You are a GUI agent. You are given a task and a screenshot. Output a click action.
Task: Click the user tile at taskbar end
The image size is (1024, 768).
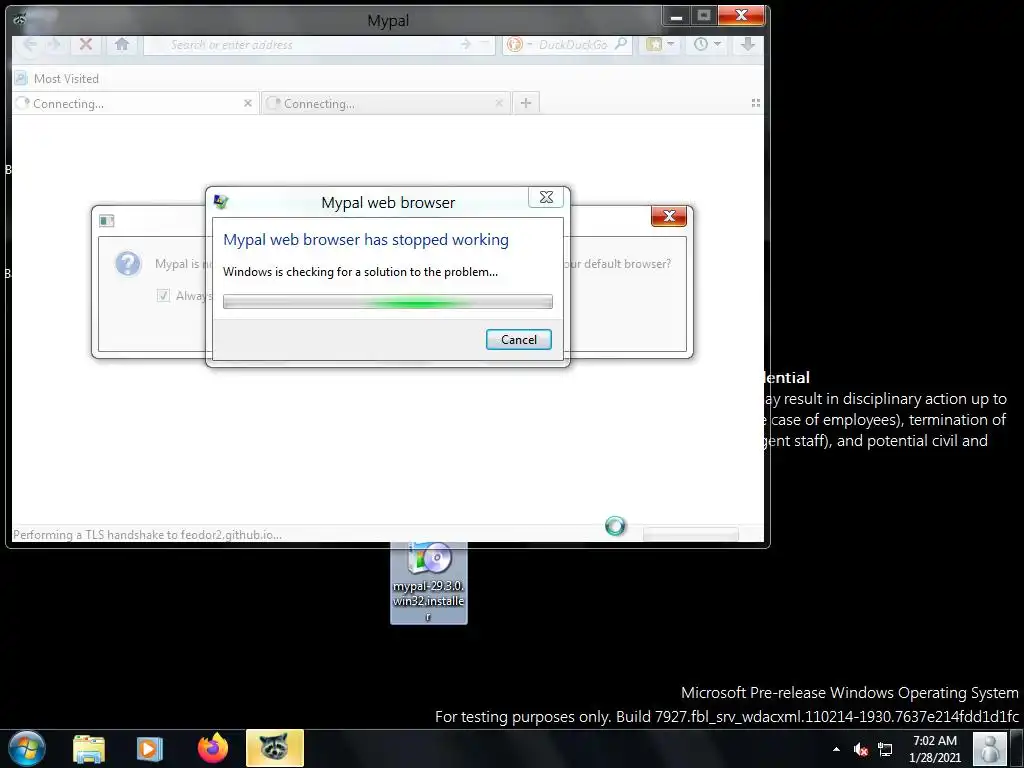click(x=989, y=749)
